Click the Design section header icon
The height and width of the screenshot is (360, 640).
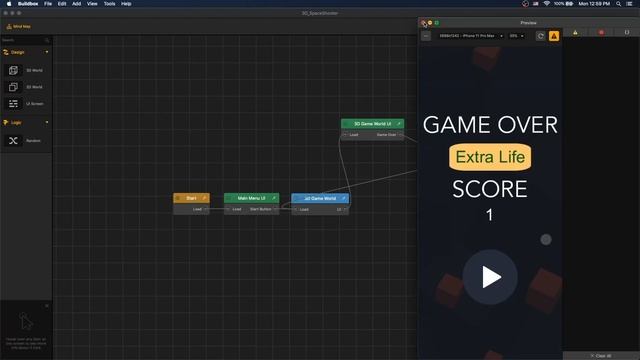click(6, 52)
